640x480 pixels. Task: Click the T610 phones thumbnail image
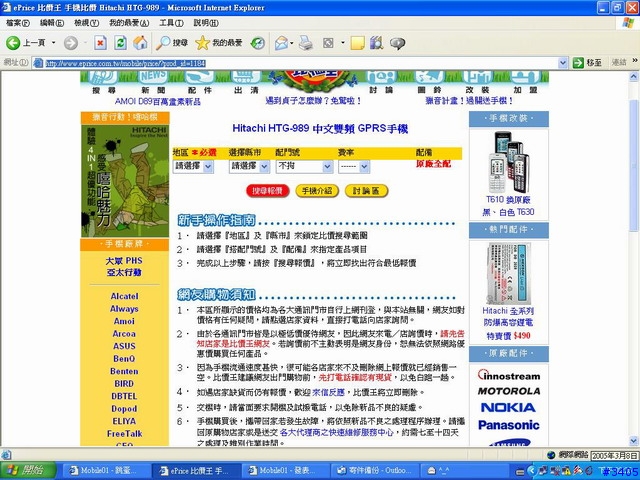509,162
